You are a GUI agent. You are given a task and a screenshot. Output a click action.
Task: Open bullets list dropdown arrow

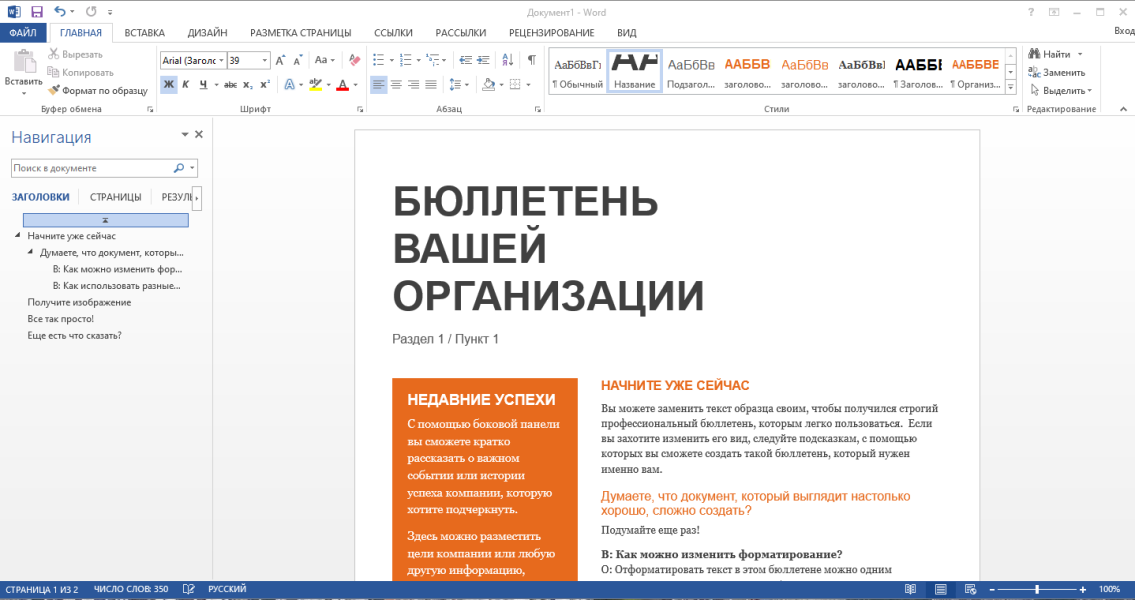392,61
